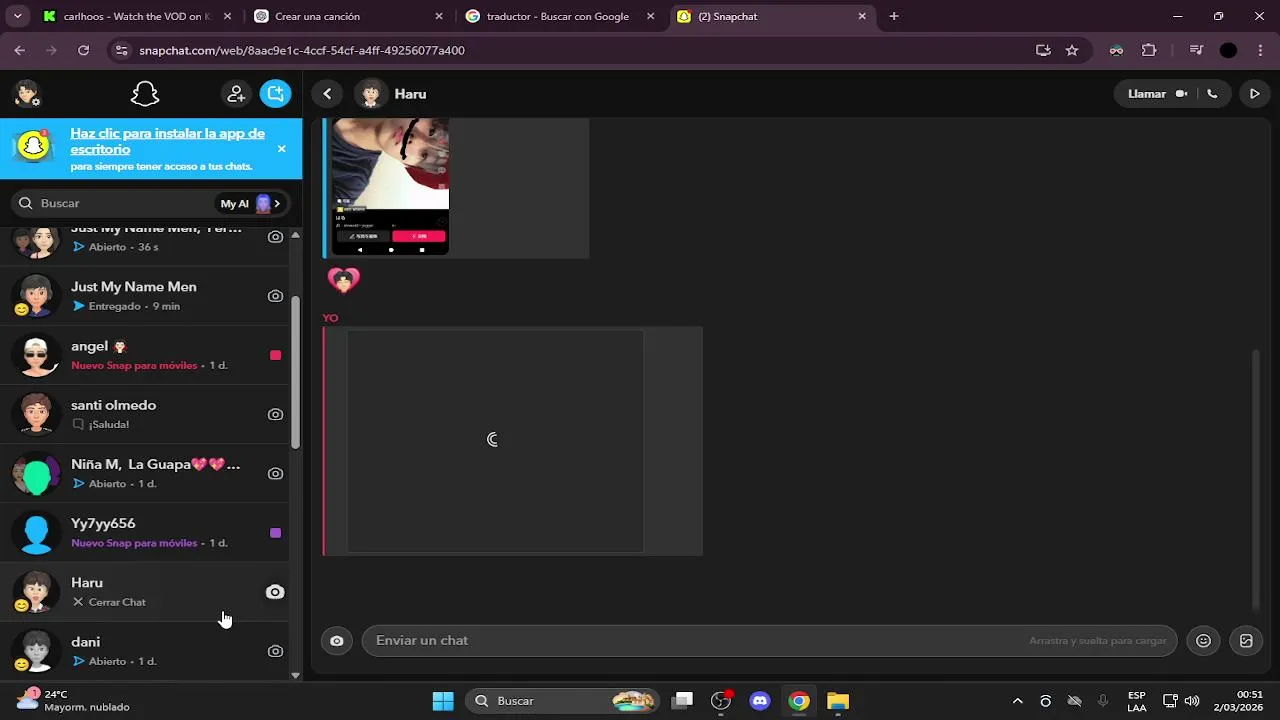Click Haz clic para instalar la app link

click(167, 141)
